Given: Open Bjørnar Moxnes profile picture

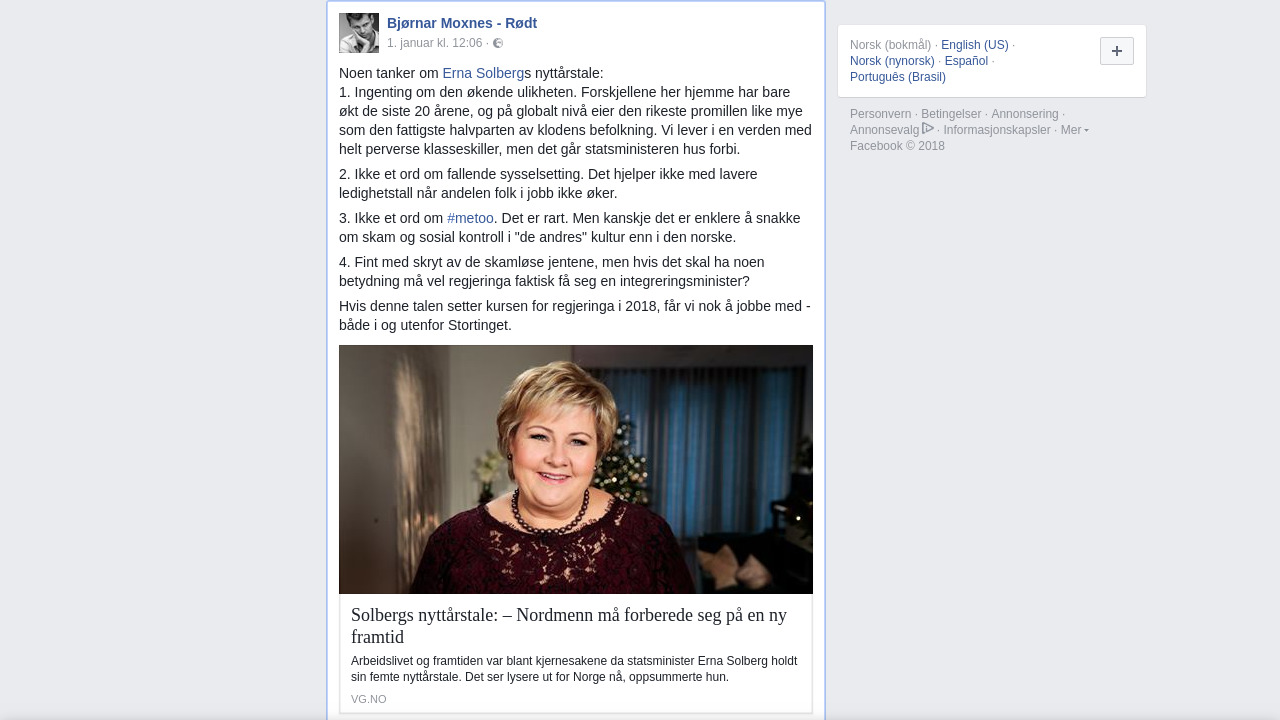Looking at the screenshot, I should [x=359, y=33].
